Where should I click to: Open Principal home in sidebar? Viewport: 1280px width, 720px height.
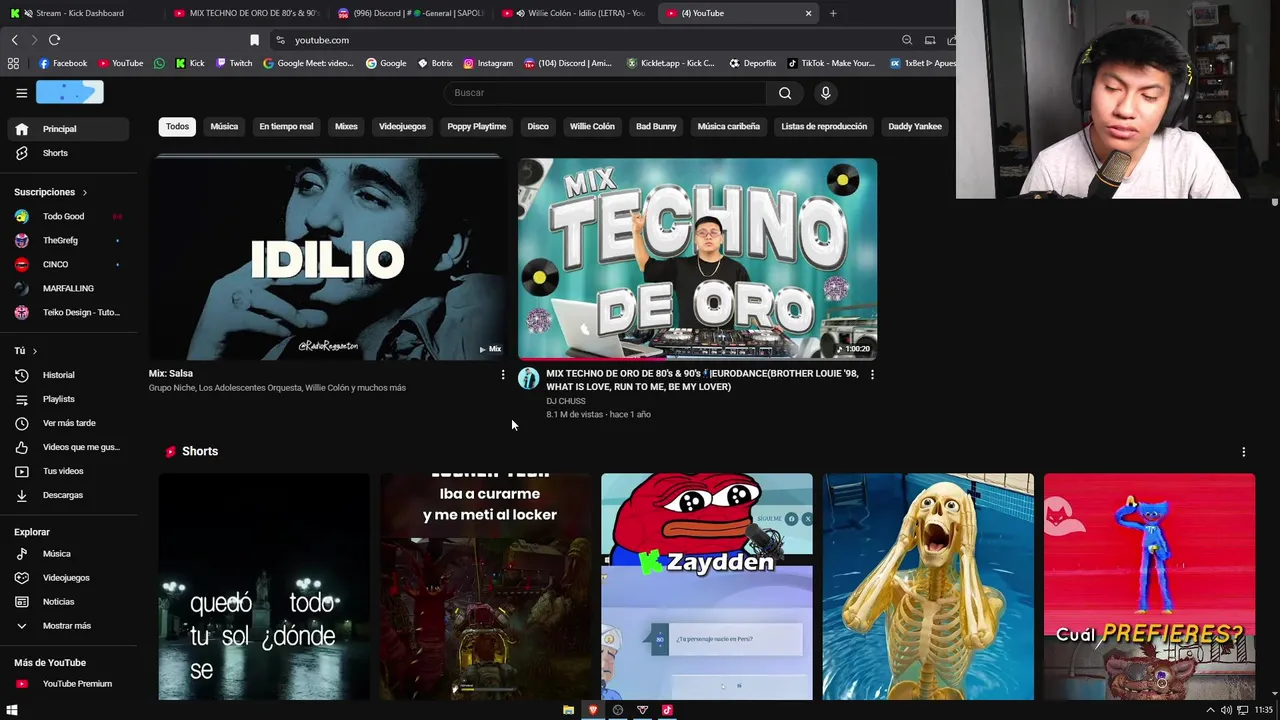[x=68, y=129]
